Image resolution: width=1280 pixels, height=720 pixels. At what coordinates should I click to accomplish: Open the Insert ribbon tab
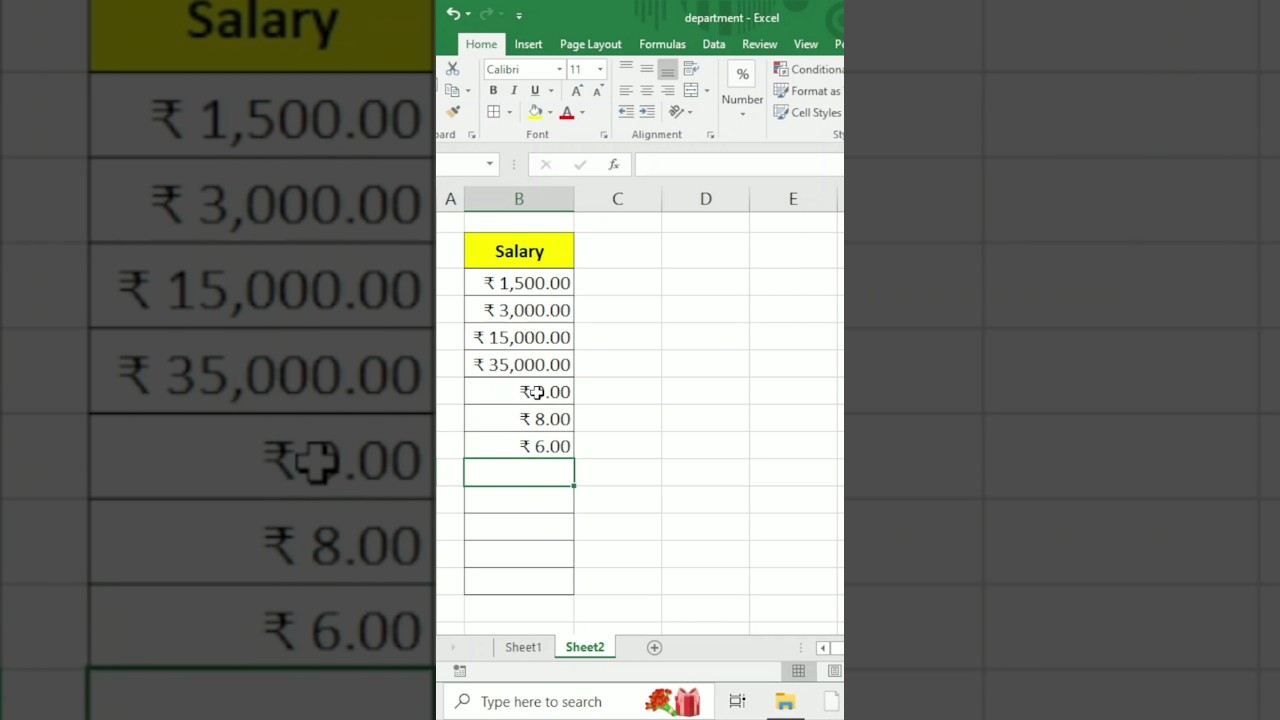tap(528, 44)
